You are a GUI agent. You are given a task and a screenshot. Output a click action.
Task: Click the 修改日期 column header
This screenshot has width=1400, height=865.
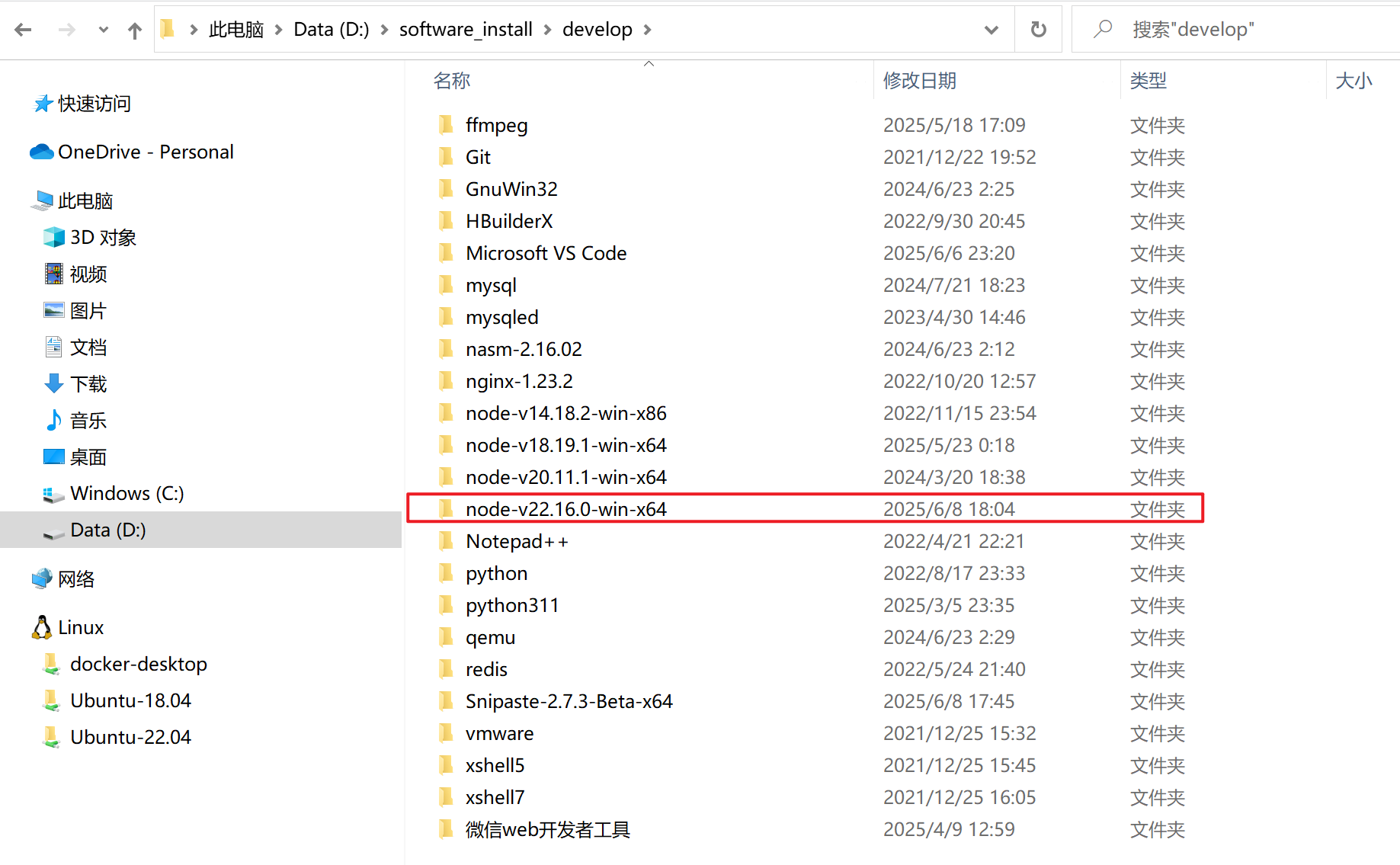pos(920,80)
